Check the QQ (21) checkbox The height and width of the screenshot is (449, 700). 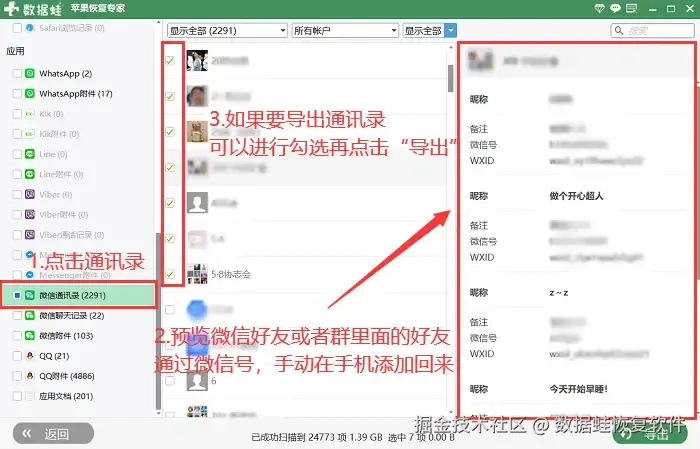(x=17, y=356)
